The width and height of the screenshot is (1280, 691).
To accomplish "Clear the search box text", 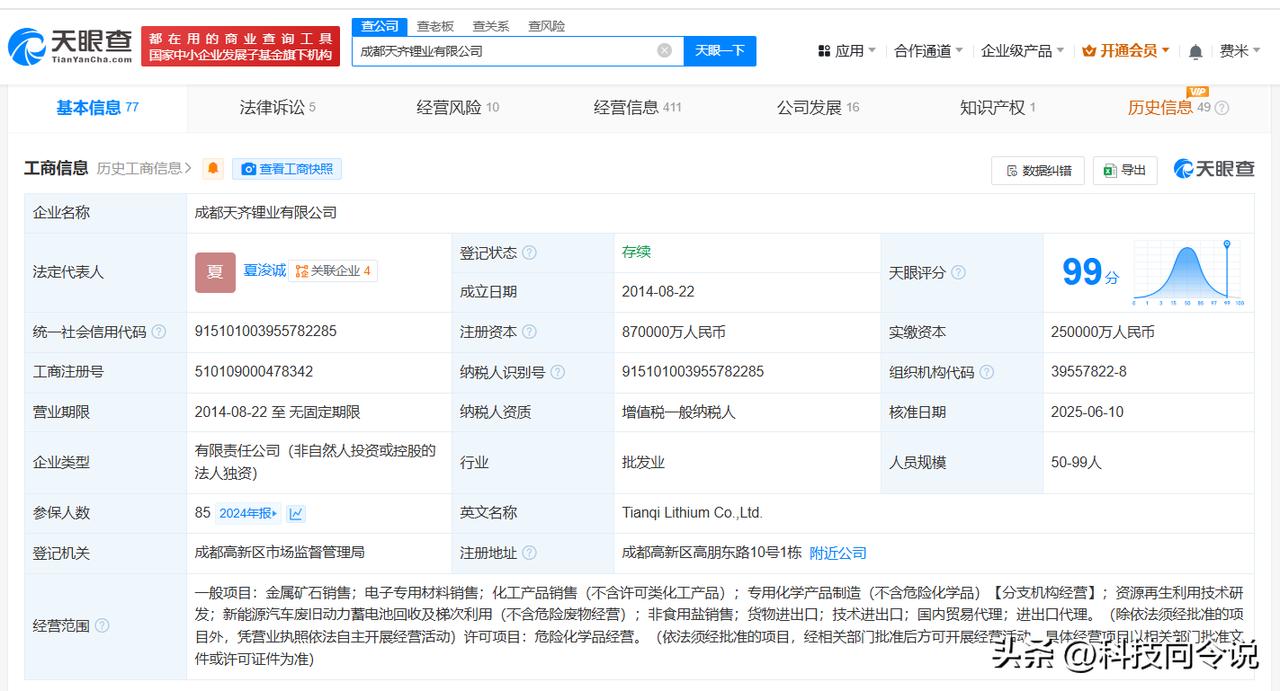I will [664, 50].
